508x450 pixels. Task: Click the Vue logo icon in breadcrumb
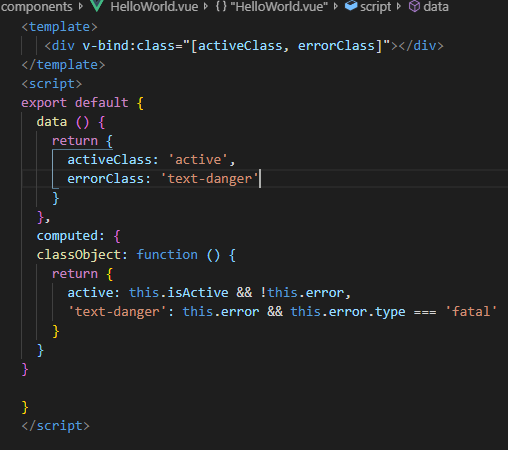click(x=97, y=5)
